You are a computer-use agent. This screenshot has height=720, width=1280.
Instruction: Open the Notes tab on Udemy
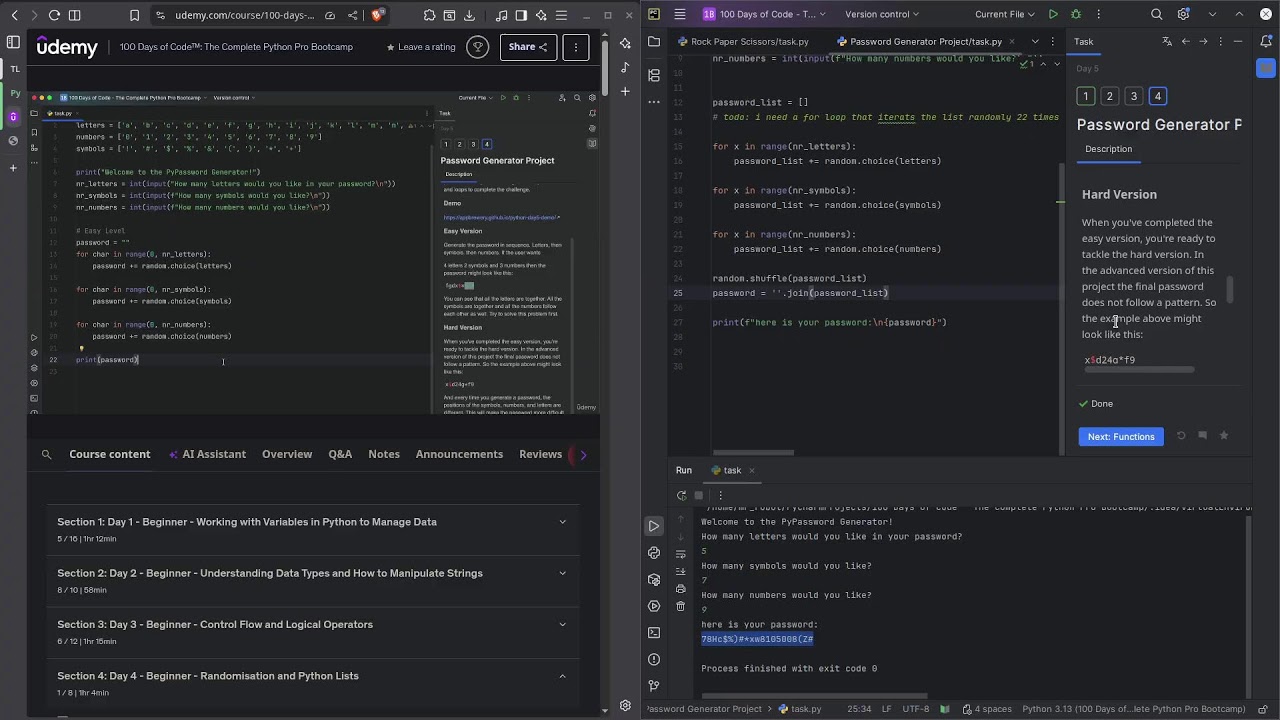pyautogui.click(x=384, y=454)
